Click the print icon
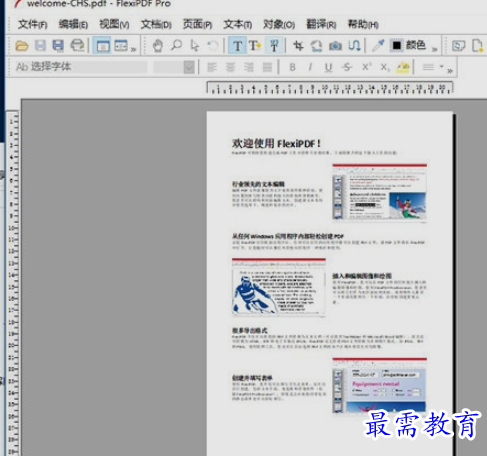 point(77,45)
